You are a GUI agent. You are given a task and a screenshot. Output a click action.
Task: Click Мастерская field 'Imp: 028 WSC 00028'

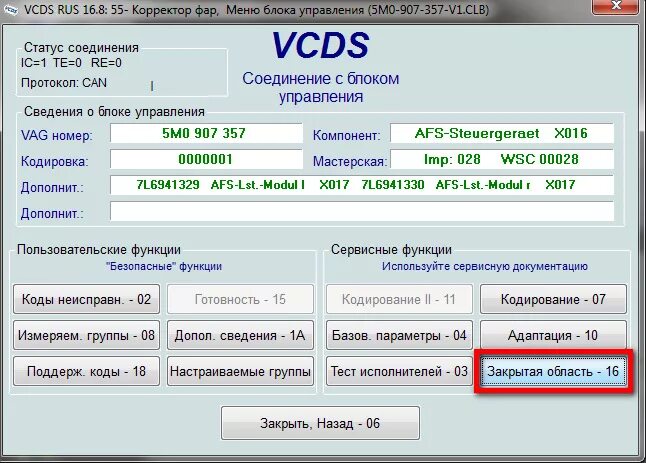502,159
